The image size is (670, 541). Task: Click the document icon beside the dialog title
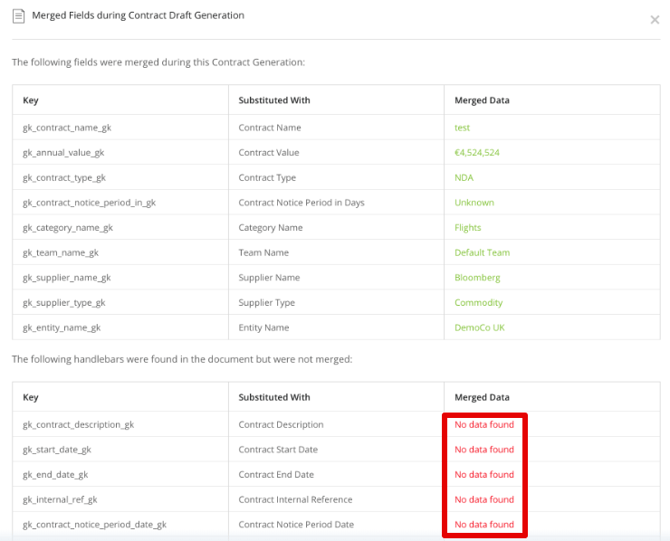(18, 16)
